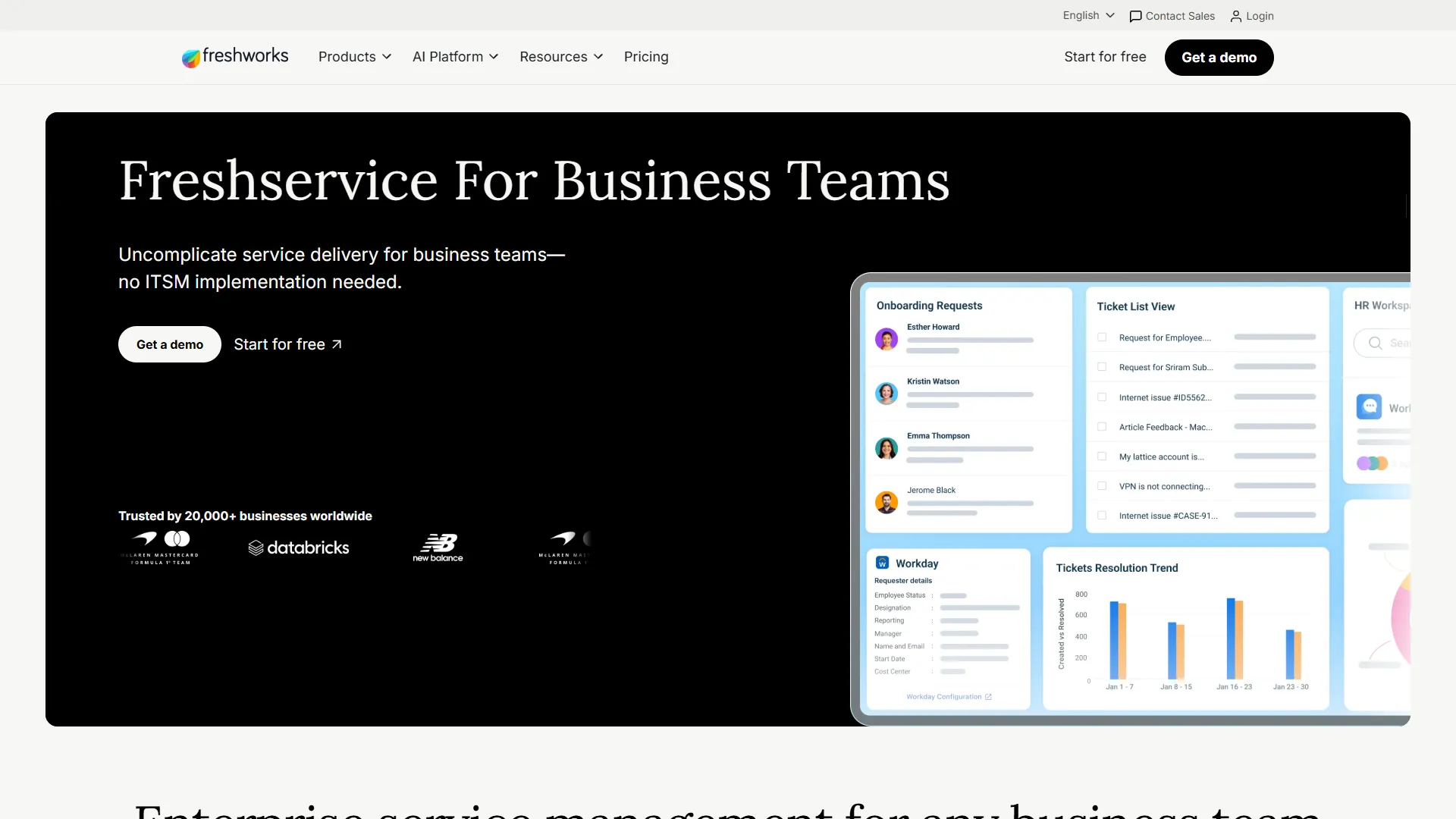Click Trusted by 20,000+ businesses worldwide text

tap(245, 516)
